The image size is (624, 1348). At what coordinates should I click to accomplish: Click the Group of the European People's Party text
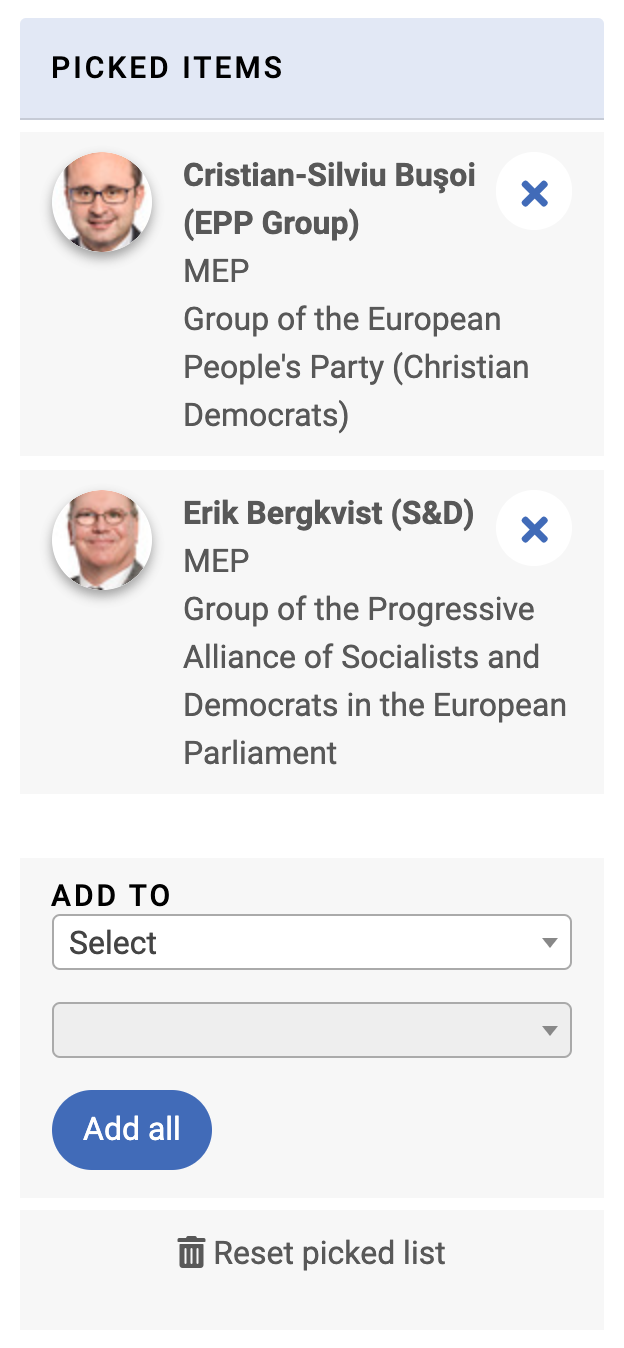(356, 367)
